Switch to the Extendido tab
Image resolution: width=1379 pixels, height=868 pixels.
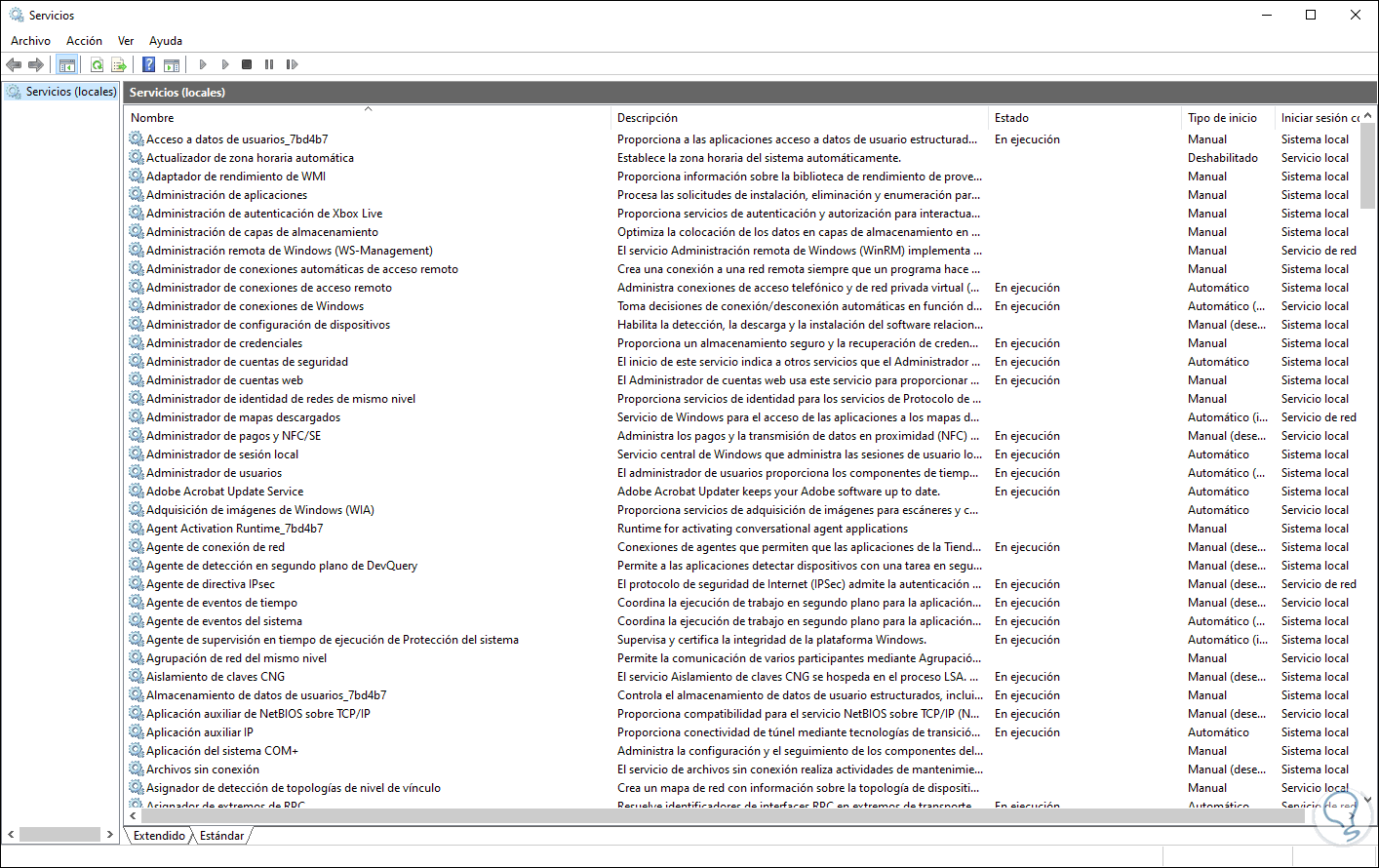159,836
